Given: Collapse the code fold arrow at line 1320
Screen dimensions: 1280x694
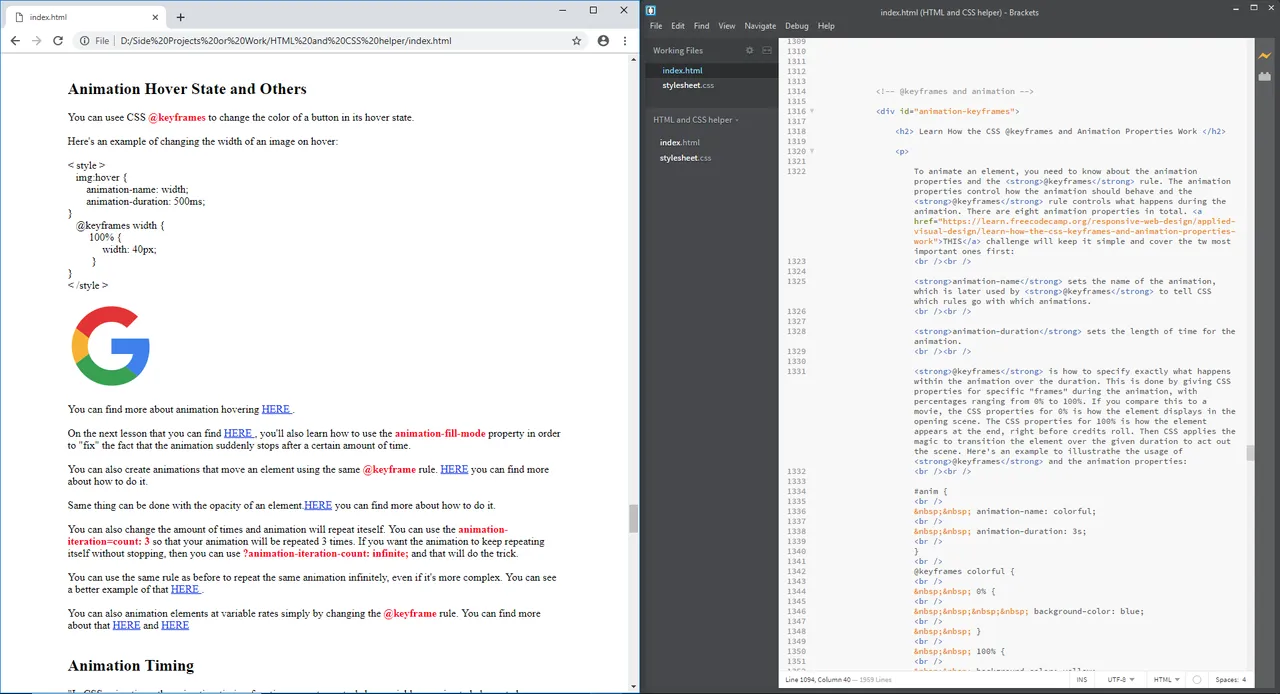Looking at the screenshot, I should (812, 151).
